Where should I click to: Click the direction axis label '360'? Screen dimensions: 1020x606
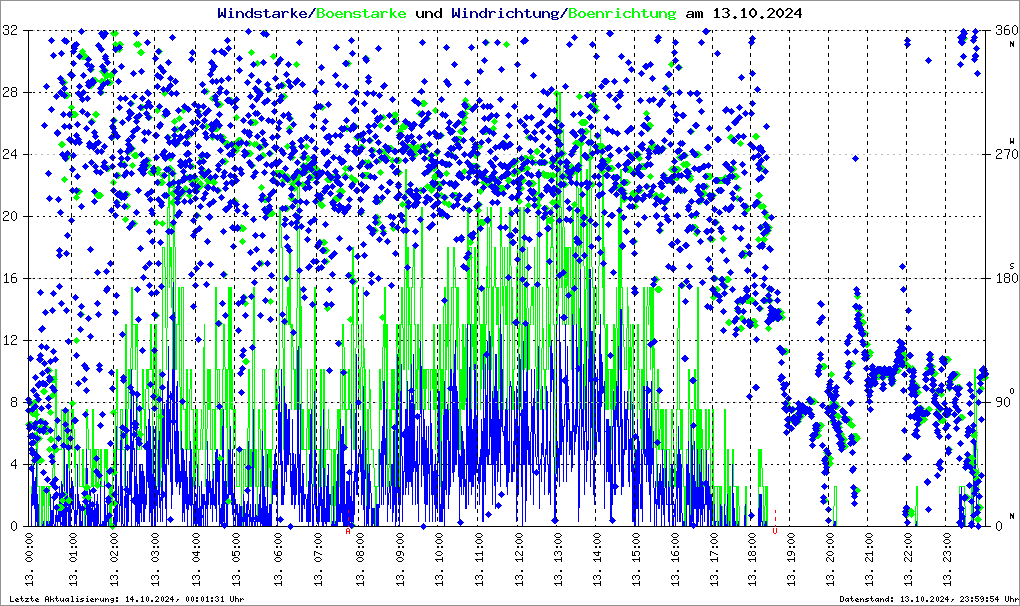[x=1006, y=30]
